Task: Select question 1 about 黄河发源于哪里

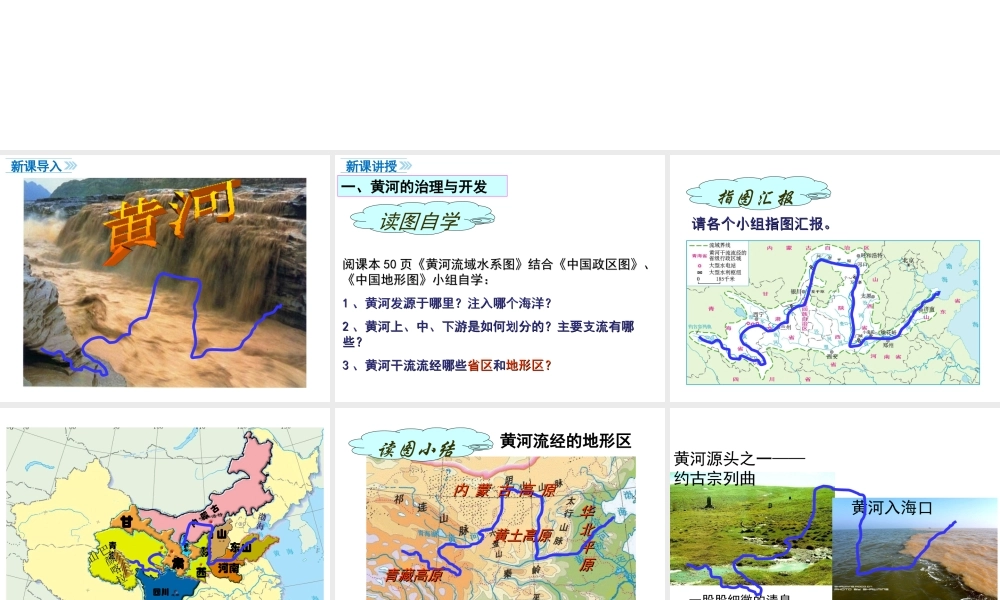Action: 447,304
